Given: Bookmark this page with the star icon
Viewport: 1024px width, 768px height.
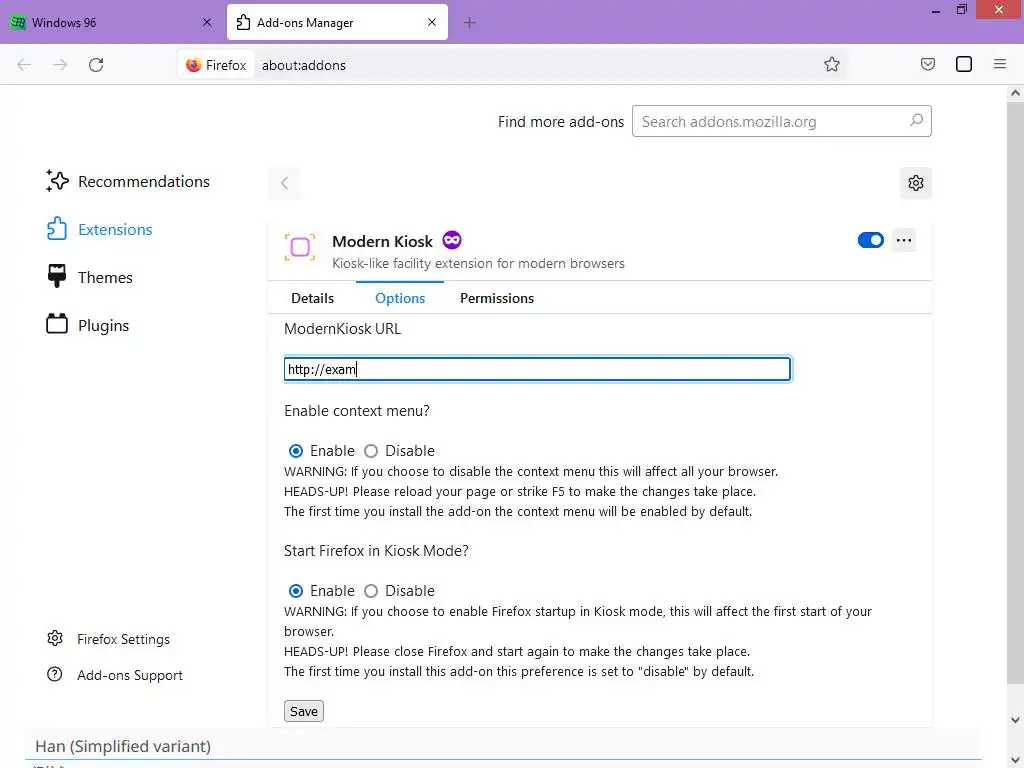Looking at the screenshot, I should tap(831, 64).
